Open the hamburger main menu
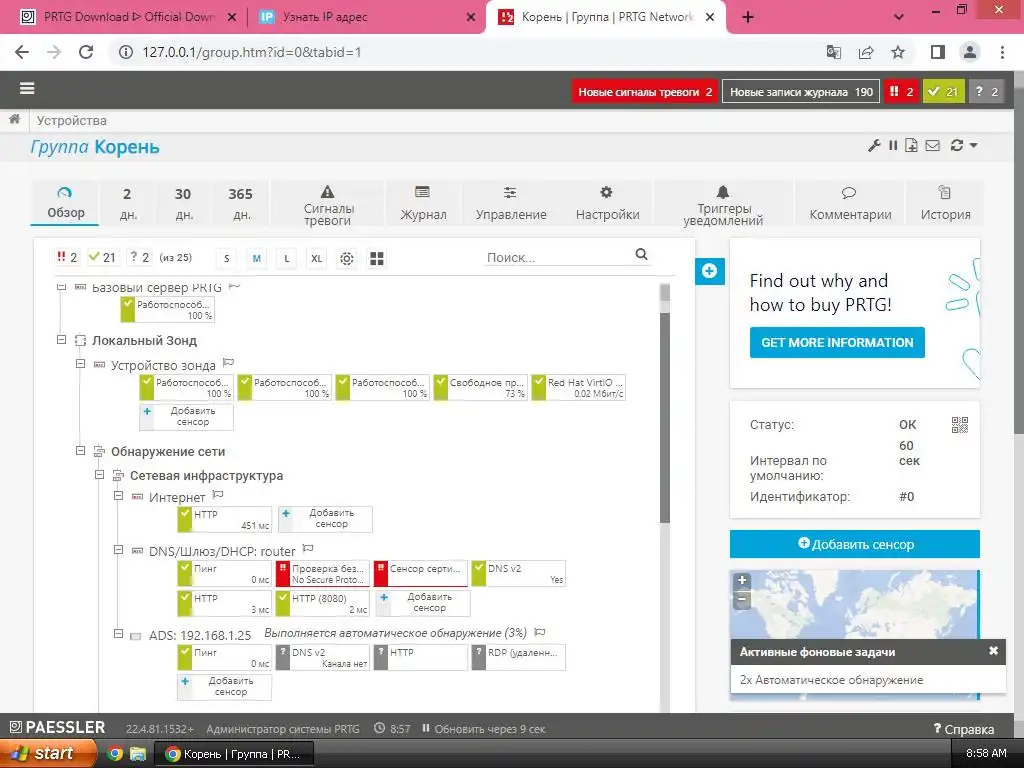Viewport: 1024px width, 768px height. (27, 89)
